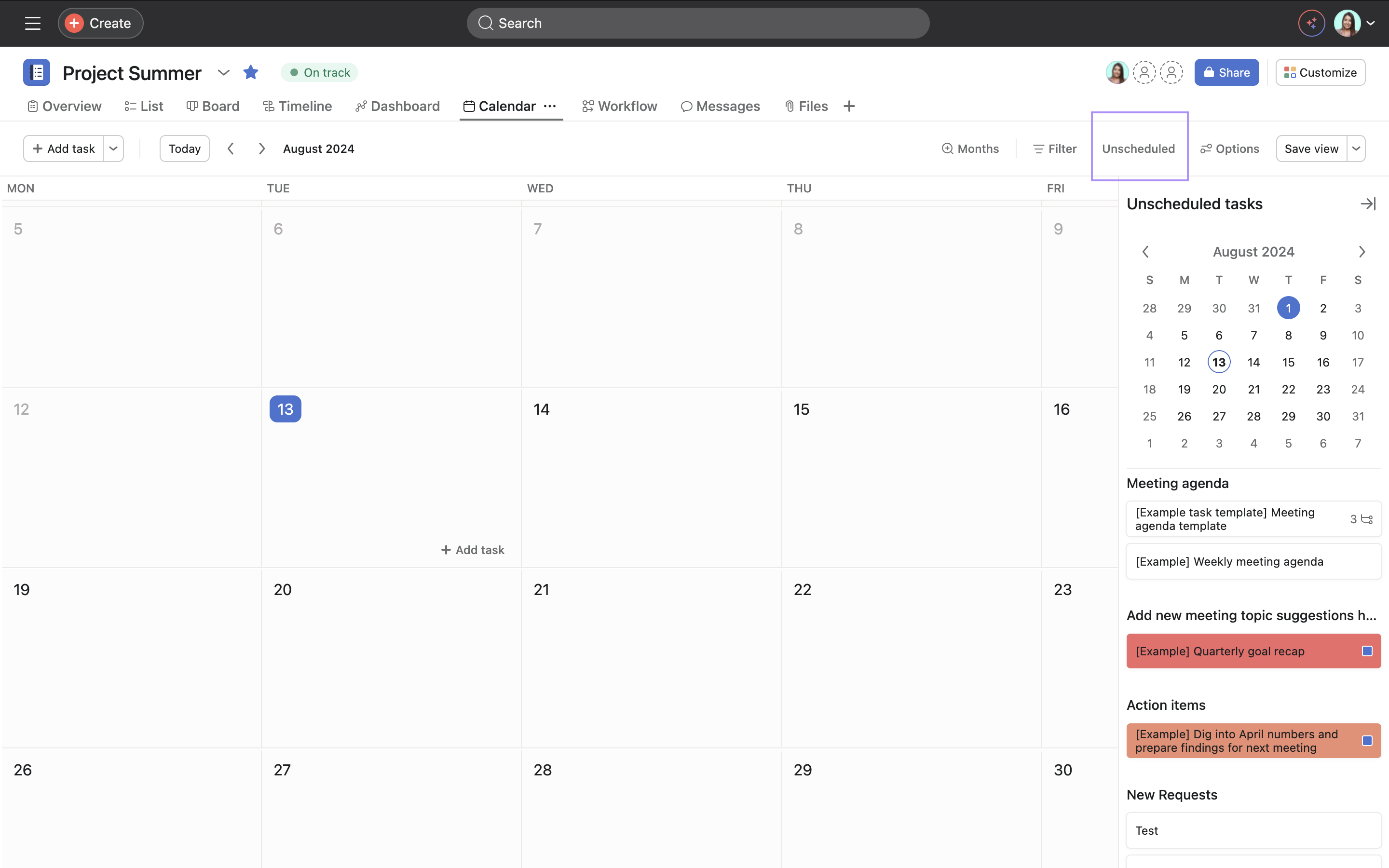The width and height of the screenshot is (1389, 868).
Task: Click the Asana AI sparkle icon
Action: point(1311,23)
